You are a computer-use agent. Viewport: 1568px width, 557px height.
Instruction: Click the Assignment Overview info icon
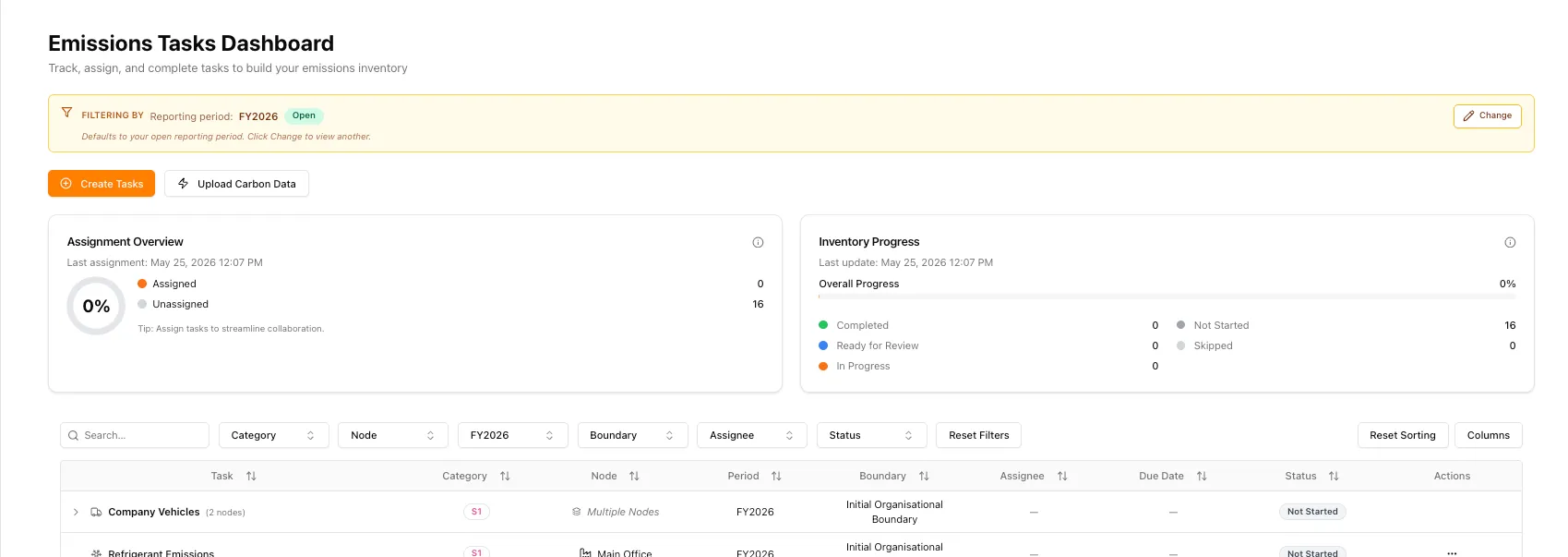pos(758,242)
